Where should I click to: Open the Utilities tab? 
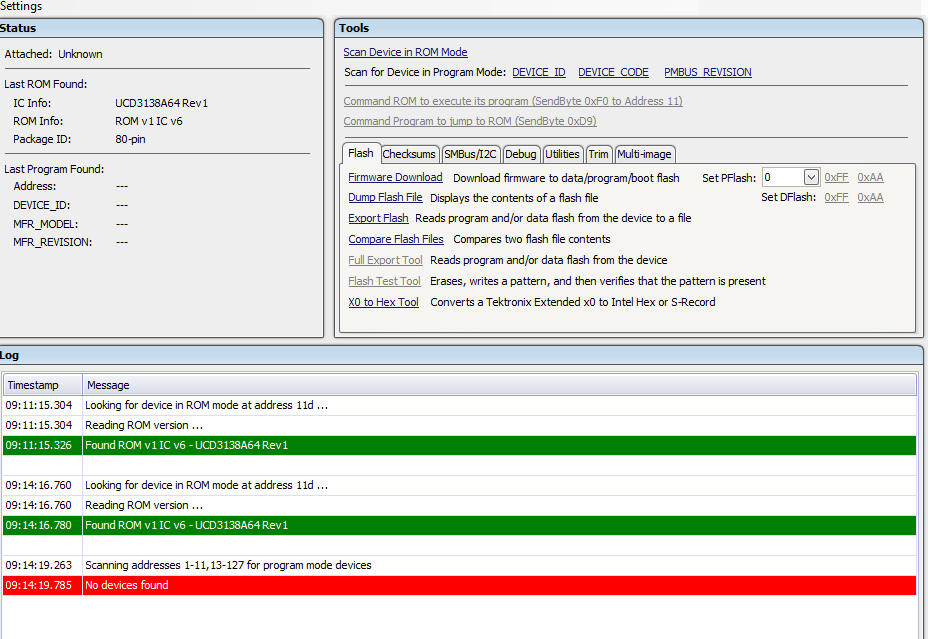562,154
